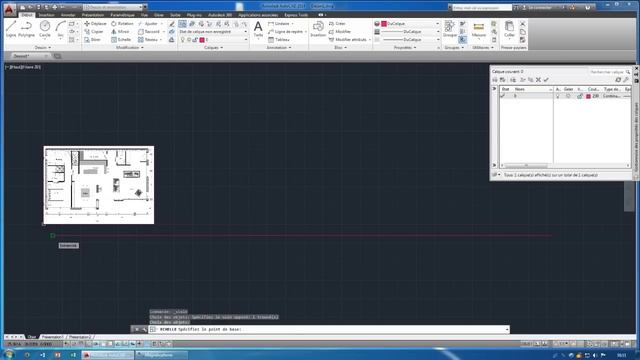This screenshot has width=640, height=360.
Task: Click the Coller paste tool
Action: coord(509,29)
